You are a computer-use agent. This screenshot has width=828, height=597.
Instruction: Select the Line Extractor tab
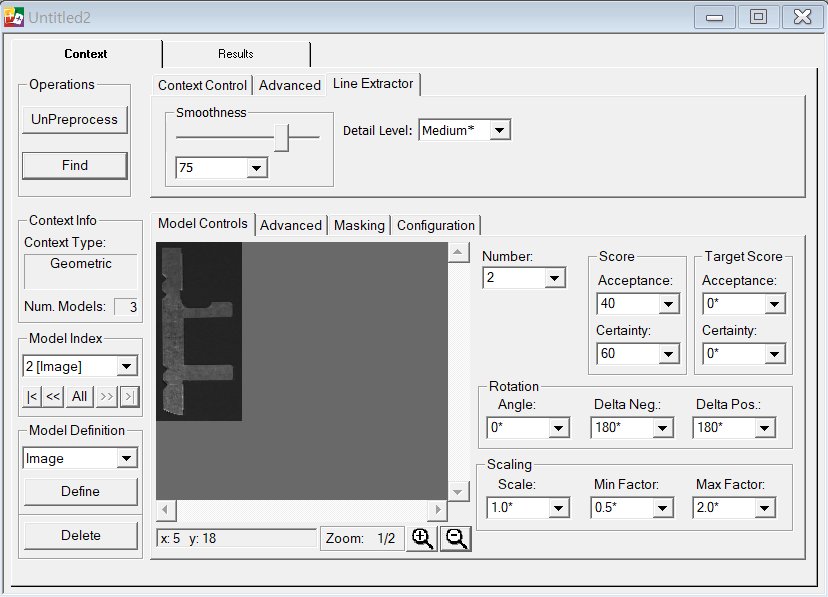[373, 84]
